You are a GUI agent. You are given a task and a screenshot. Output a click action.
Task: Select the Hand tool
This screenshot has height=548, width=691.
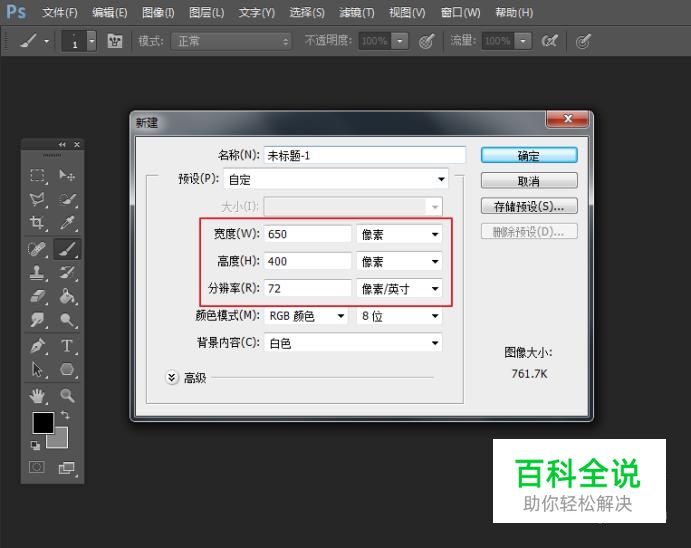pyautogui.click(x=37, y=396)
